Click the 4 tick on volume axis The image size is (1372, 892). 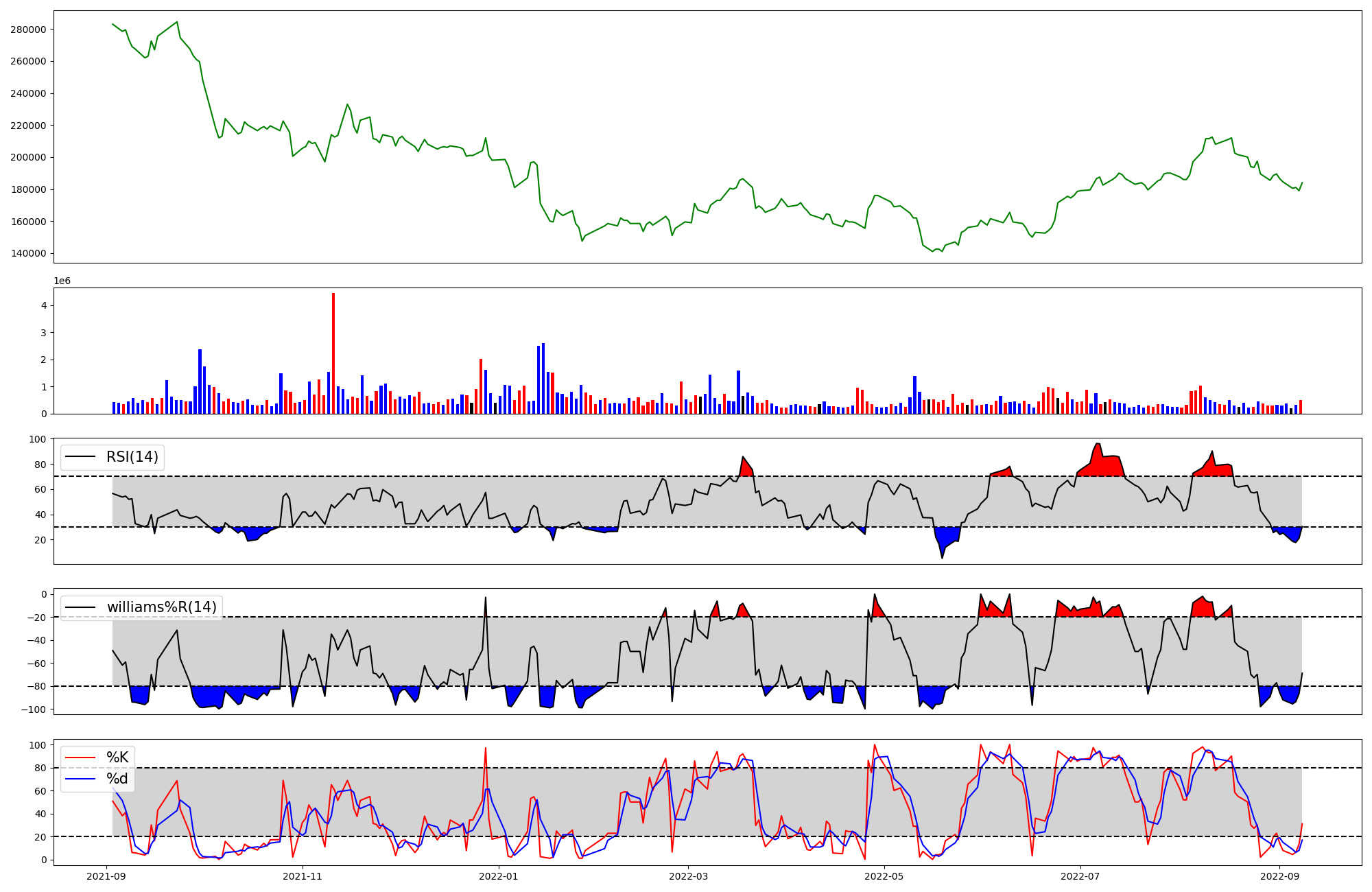pos(44,305)
